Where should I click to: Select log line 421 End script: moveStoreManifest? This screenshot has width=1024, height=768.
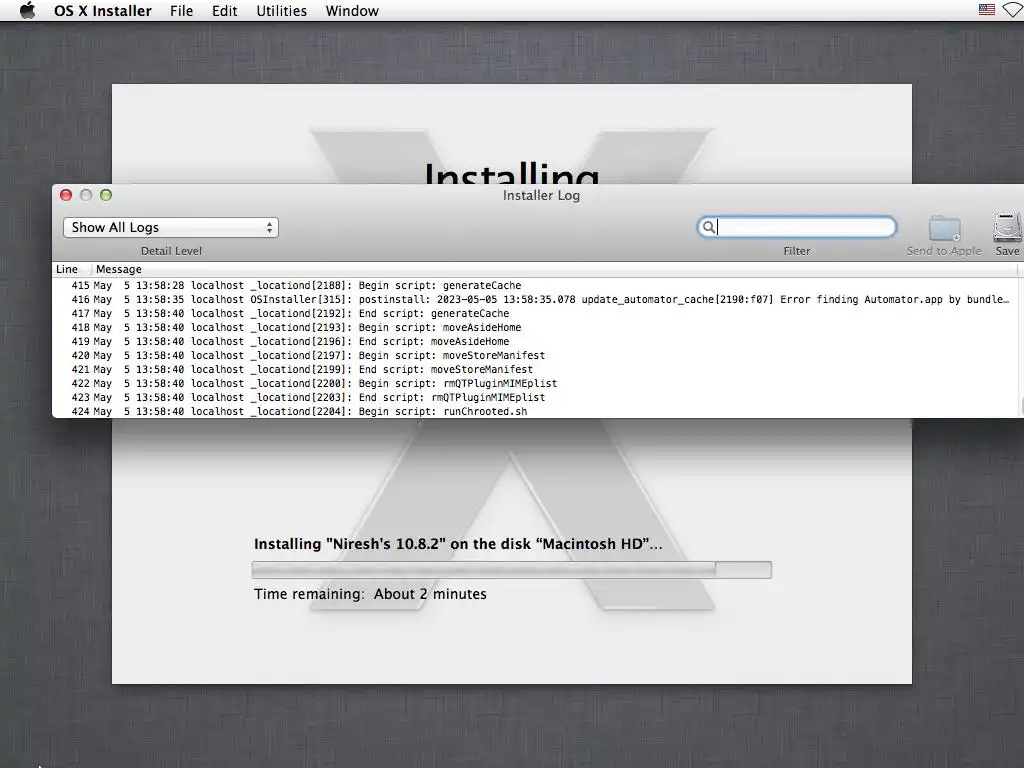point(536,369)
